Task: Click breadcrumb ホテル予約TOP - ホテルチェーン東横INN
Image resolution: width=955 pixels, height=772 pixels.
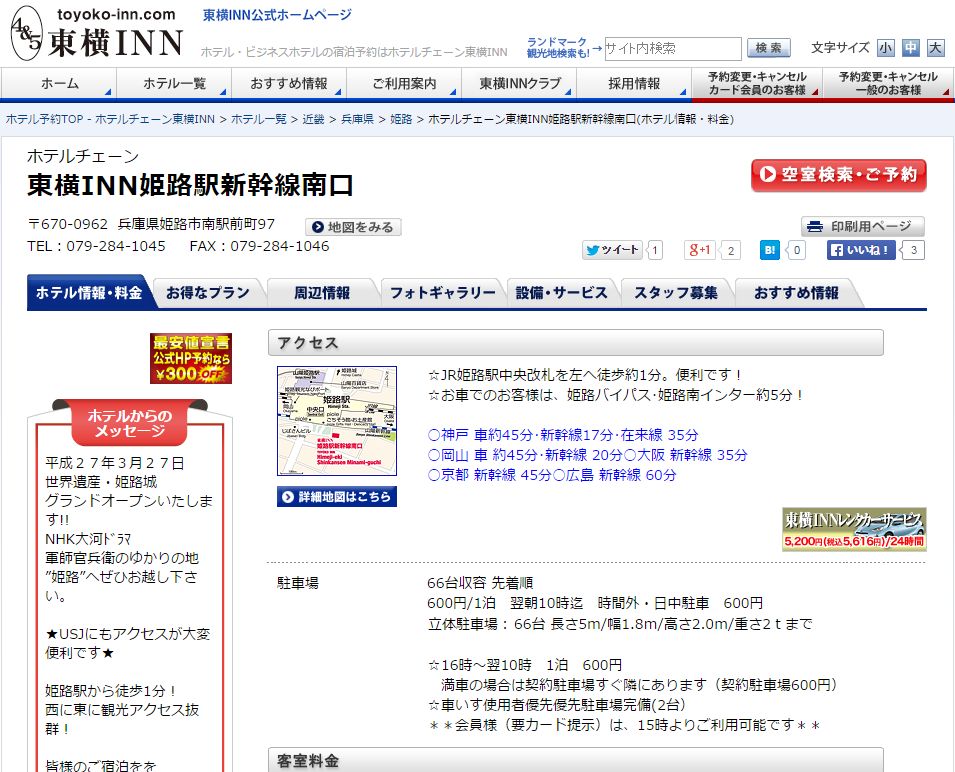Action: point(110,119)
